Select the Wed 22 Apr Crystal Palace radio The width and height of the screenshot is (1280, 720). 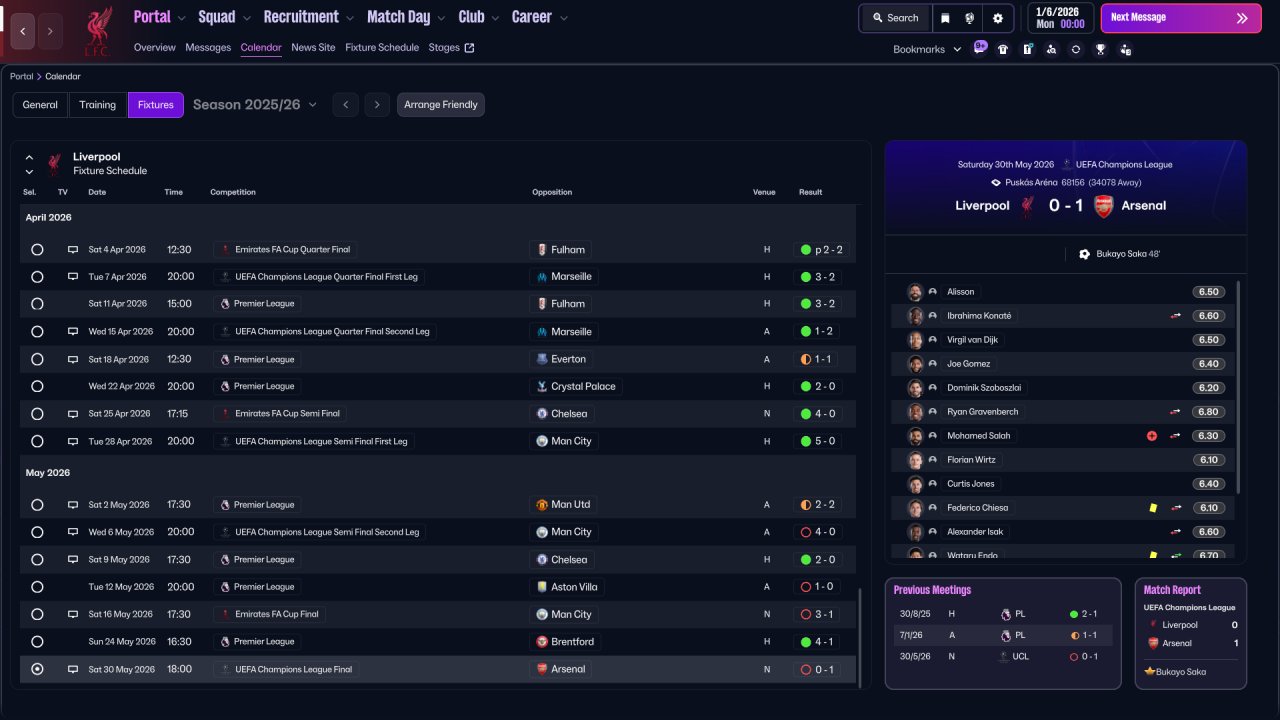coord(37,386)
